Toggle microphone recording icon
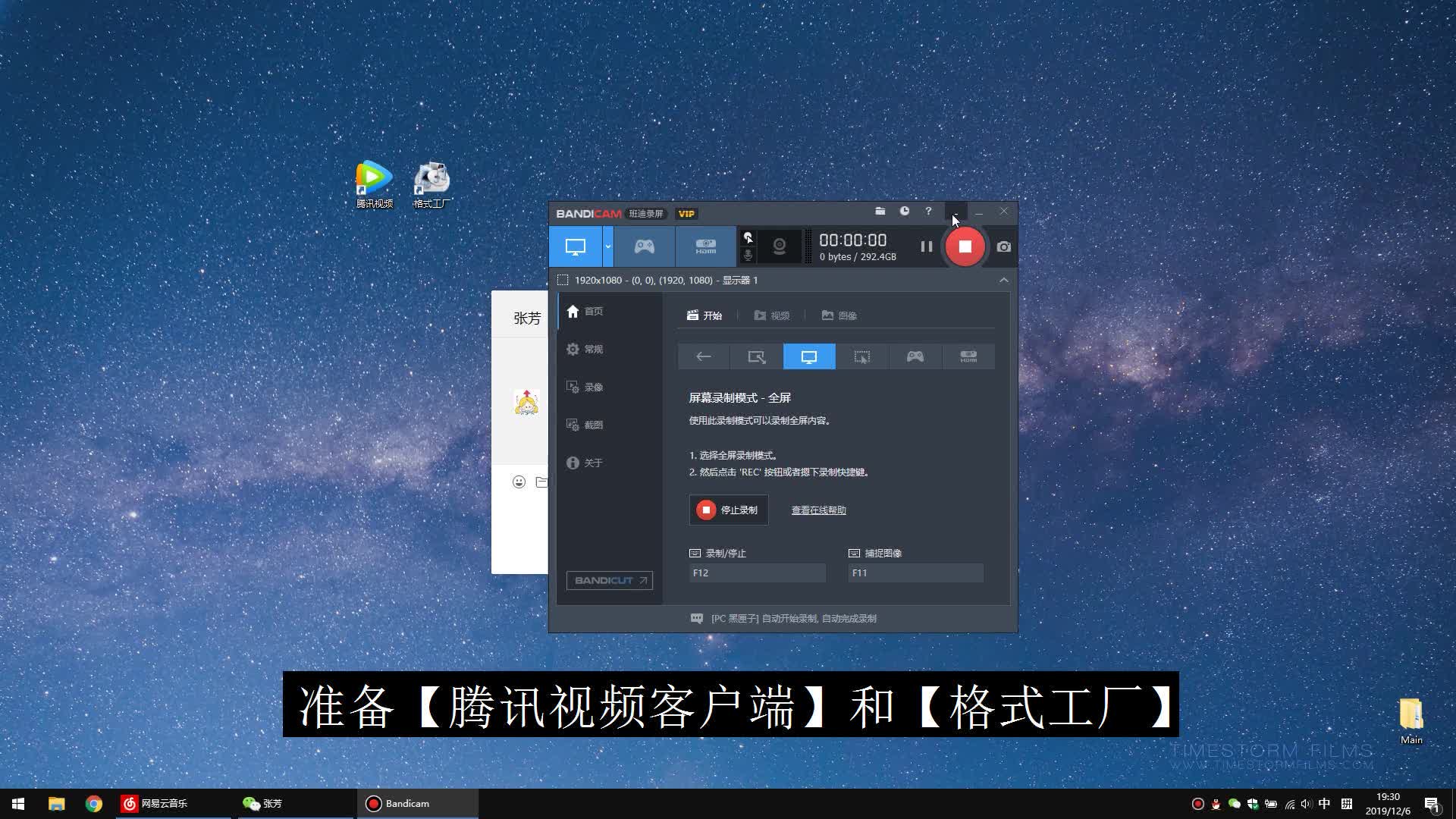 pyautogui.click(x=748, y=256)
